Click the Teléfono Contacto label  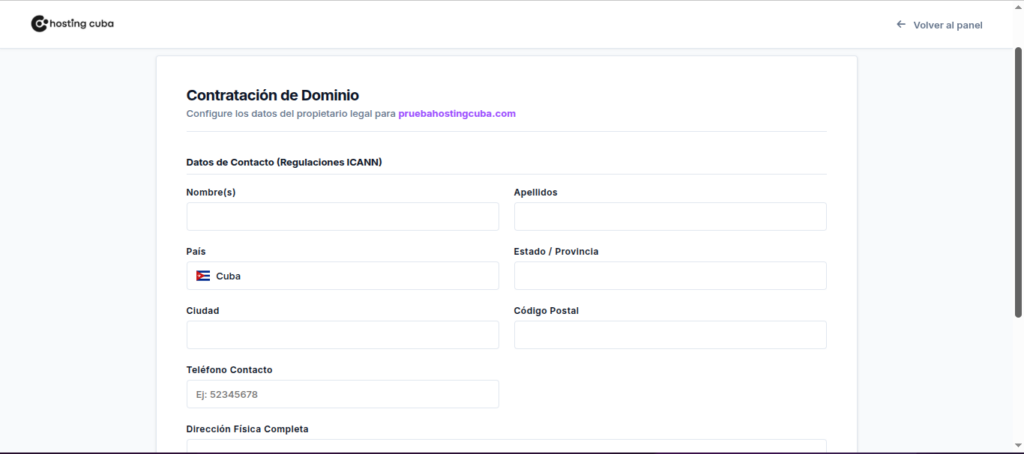coord(229,369)
